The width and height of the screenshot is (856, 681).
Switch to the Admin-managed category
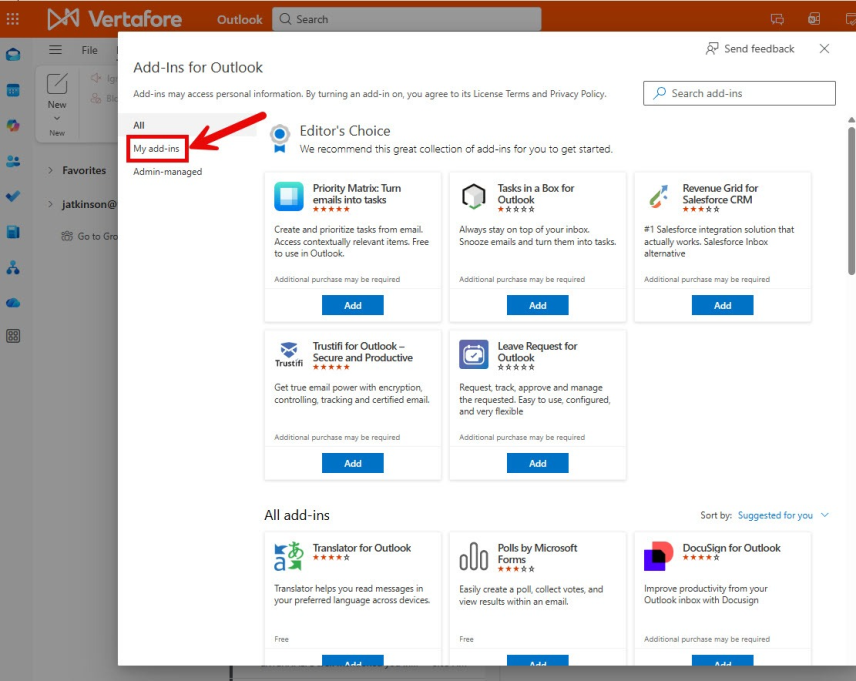pos(167,172)
